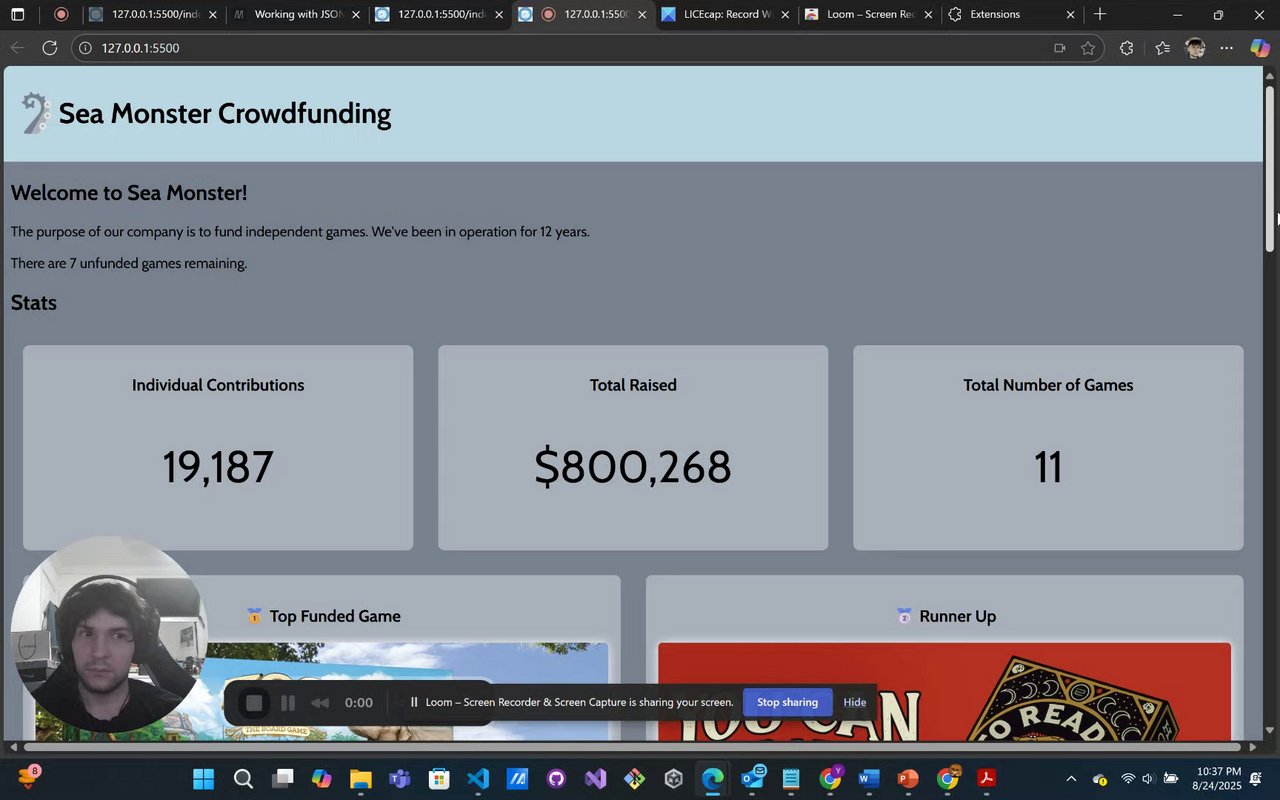The image size is (1280, 800).
Task: Open Wi-Fi network tray icon
Action: click(x=1128, y=779)
